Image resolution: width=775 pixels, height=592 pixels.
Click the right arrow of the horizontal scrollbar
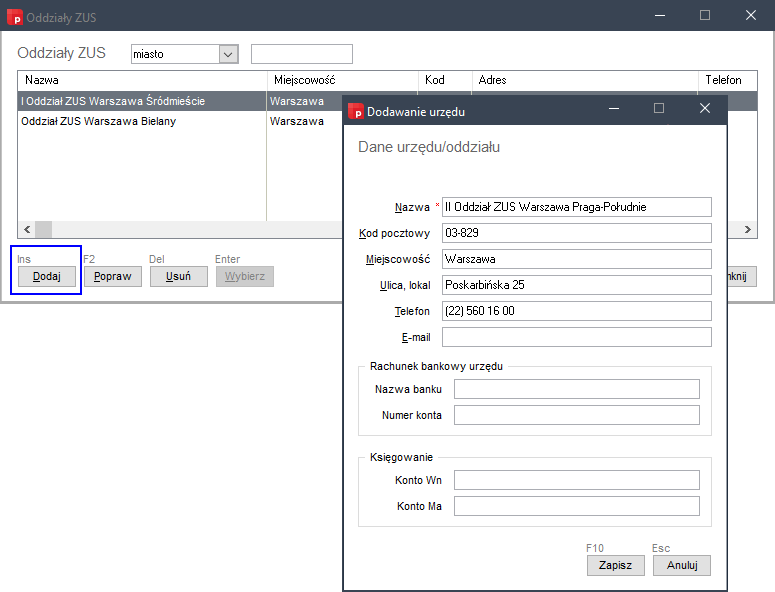pos(748,229)
